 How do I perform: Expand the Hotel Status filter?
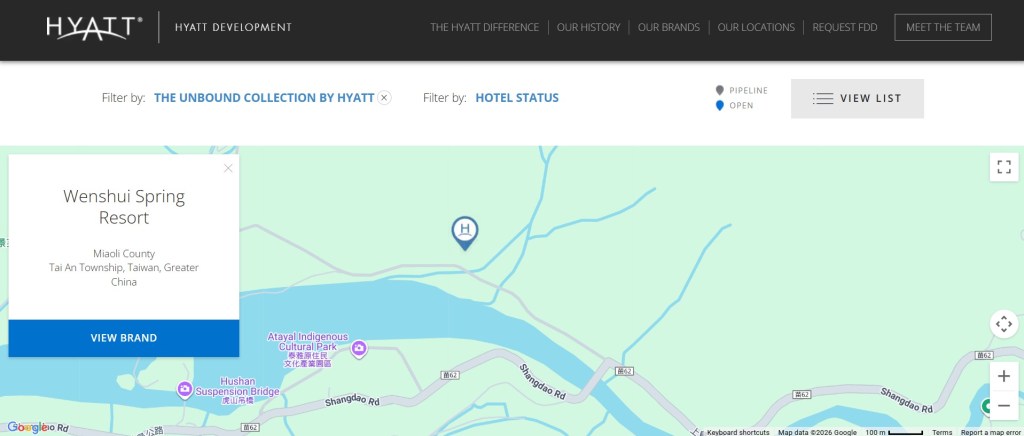(517, 98)
